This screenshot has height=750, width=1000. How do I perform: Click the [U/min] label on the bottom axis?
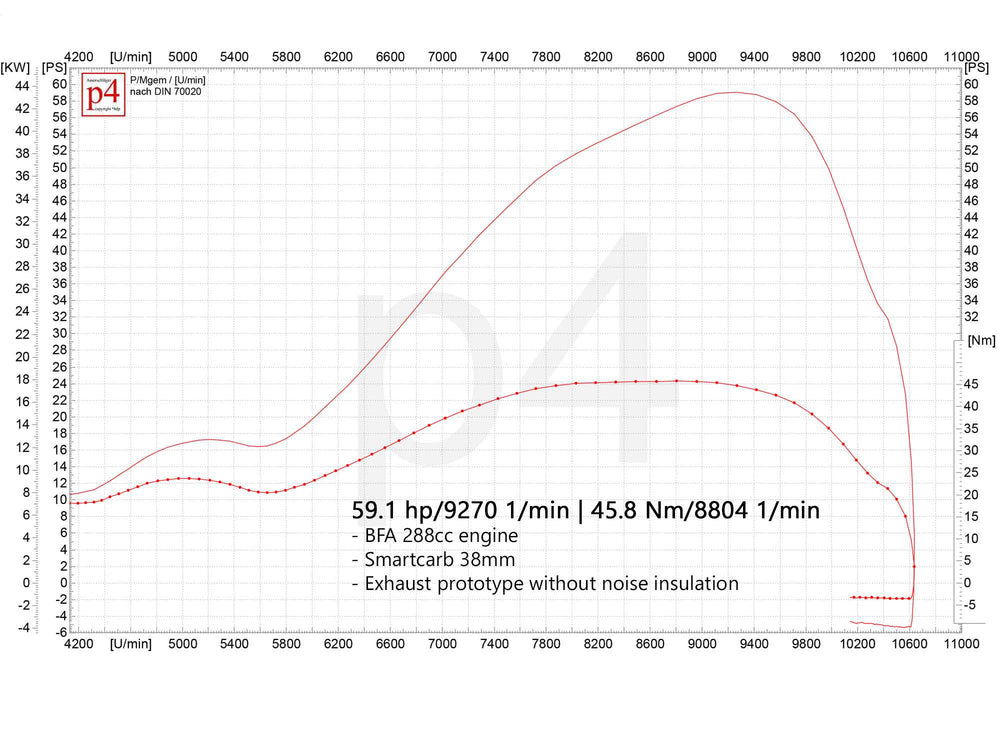(131, 645)
